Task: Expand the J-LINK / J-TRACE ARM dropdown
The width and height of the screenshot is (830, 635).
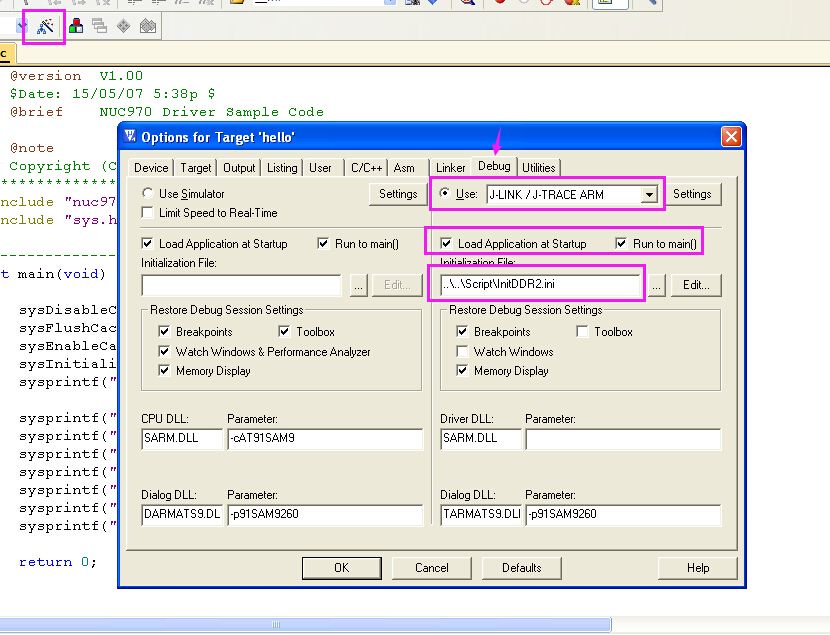Action: coord(650,195)
